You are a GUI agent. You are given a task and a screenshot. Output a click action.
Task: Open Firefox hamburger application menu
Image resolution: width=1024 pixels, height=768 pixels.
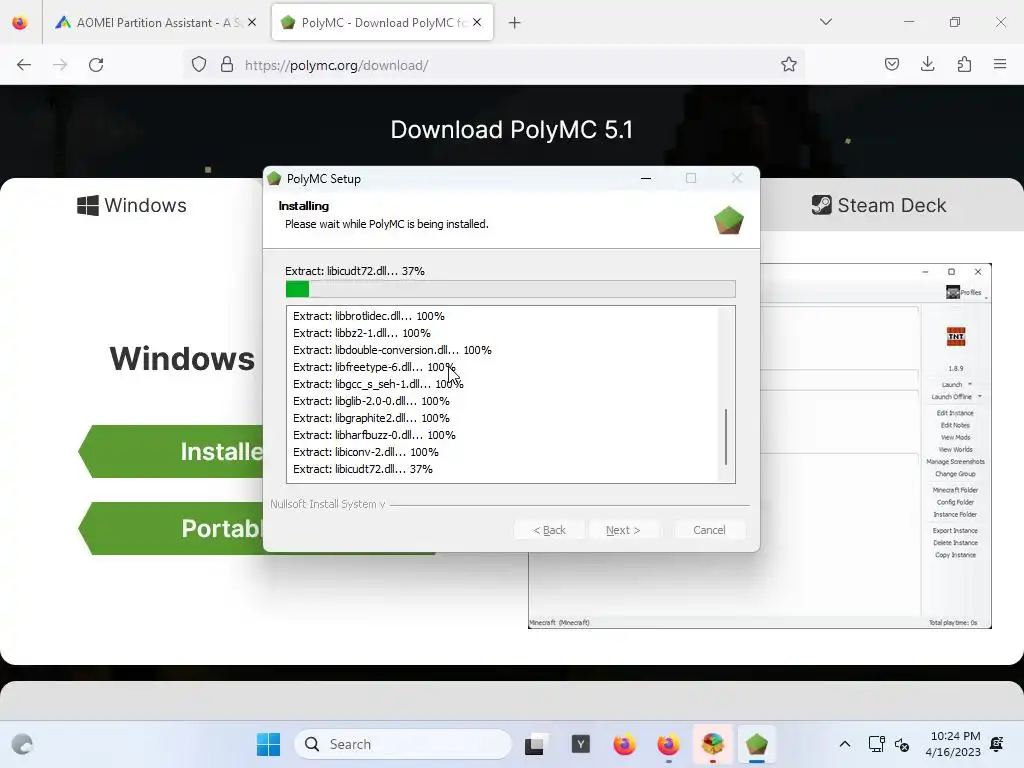pos(1000,64)
